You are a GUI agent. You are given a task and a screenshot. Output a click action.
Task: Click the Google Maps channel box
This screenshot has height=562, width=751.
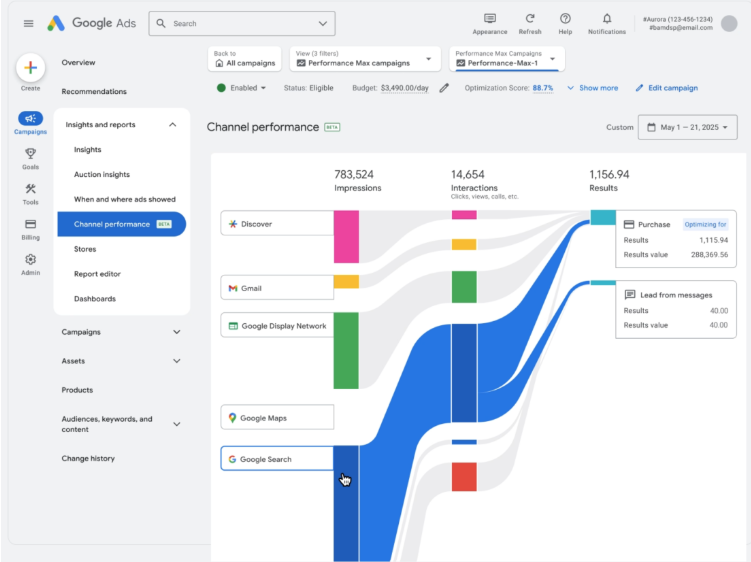click(x=277, y=417)
